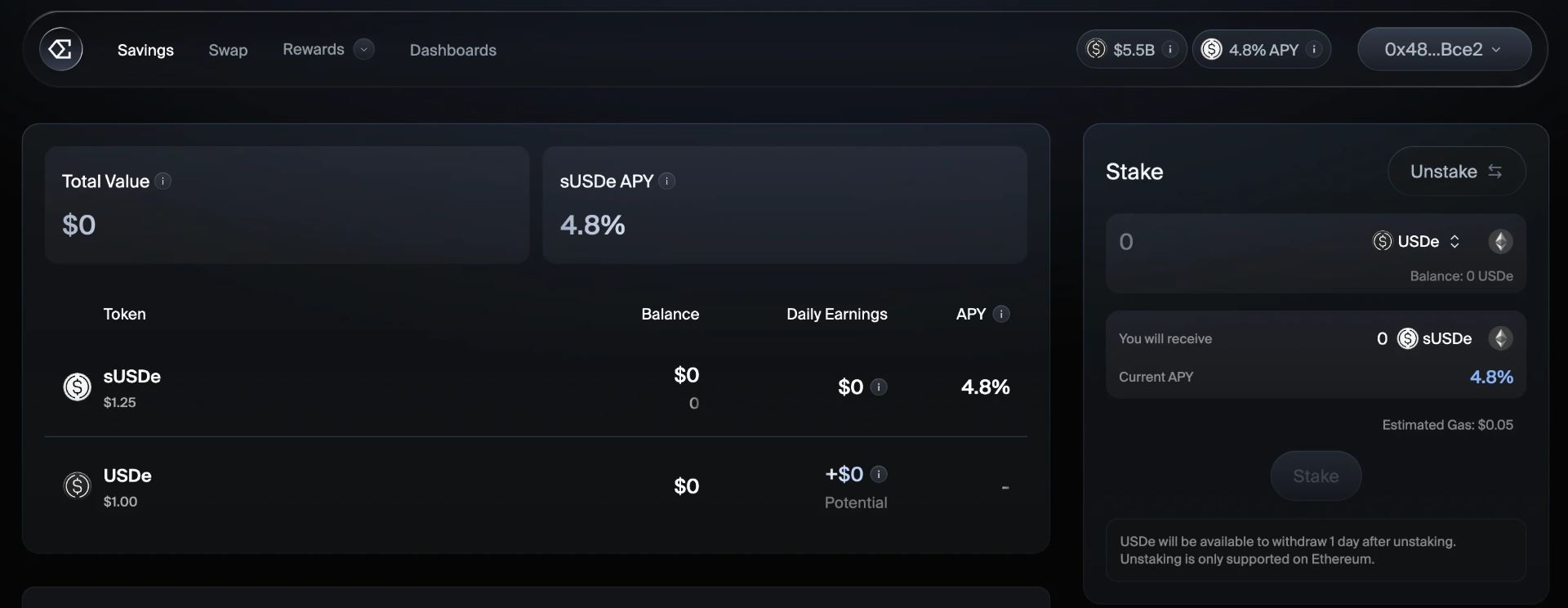1568x608 pixels.
Task: Click info icon next to 4.8% APY badge
Action: (x=1314, y=50)
